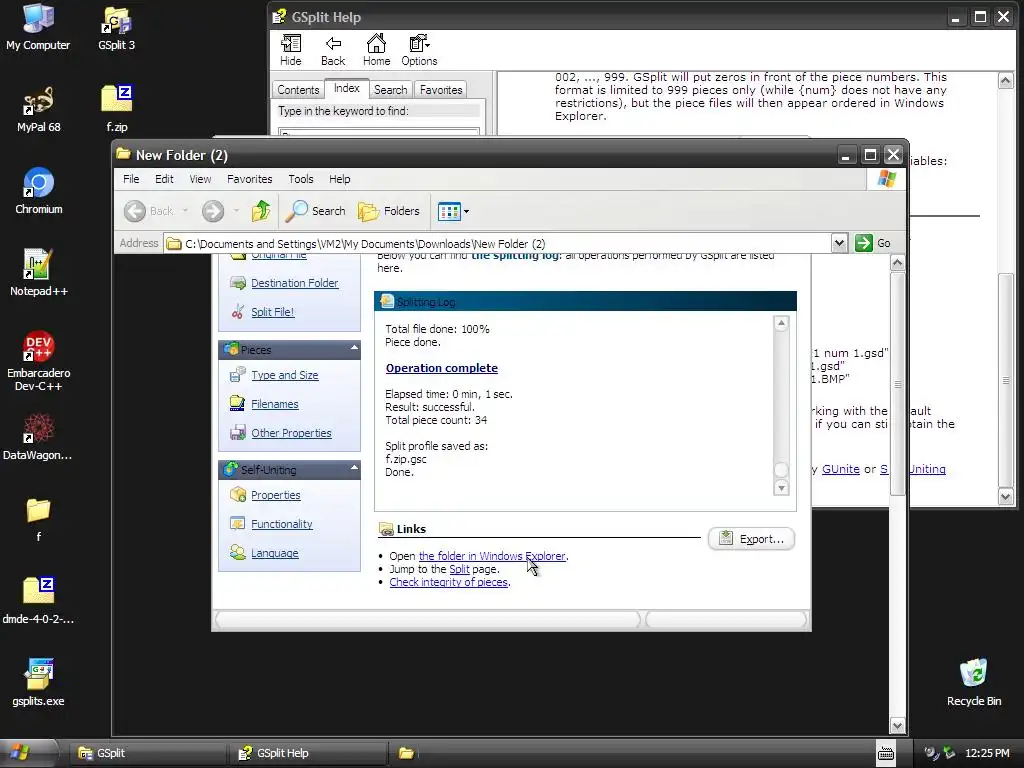Launch Chromium desktop shortcut

(x=39, y=191)
